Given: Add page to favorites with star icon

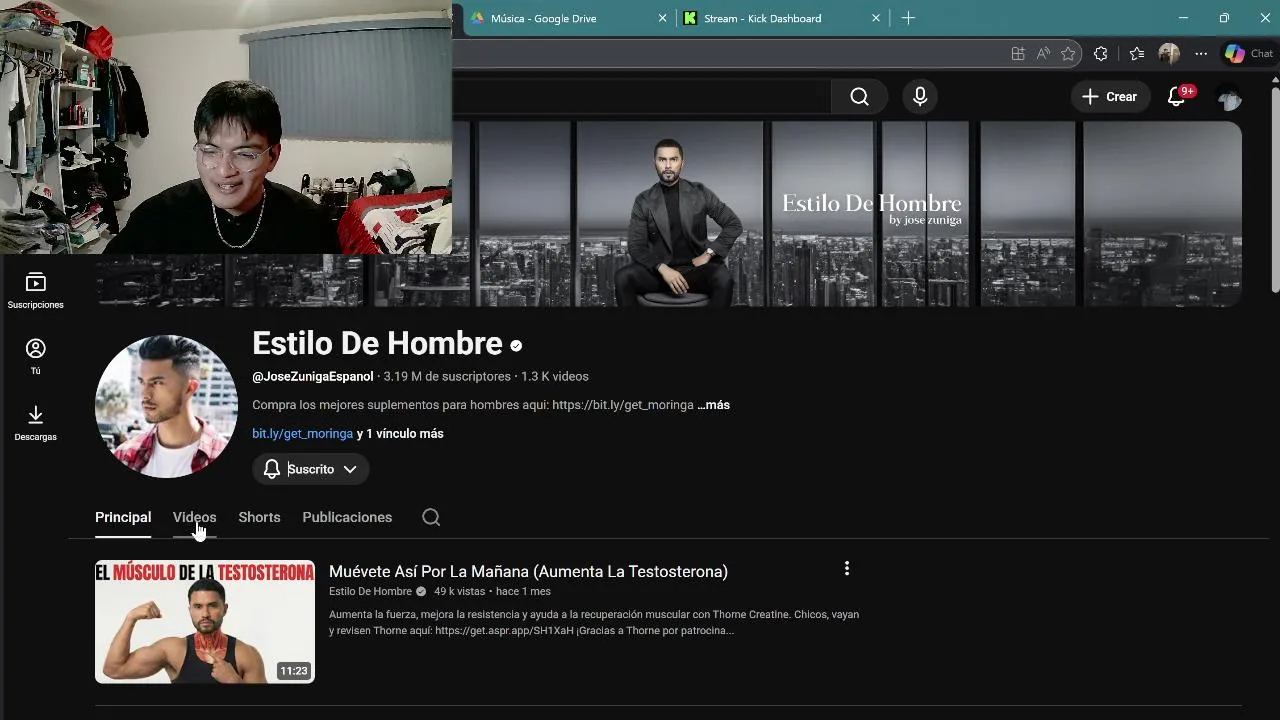Looking at the screenshot, I should click(x=1068, y=54).
